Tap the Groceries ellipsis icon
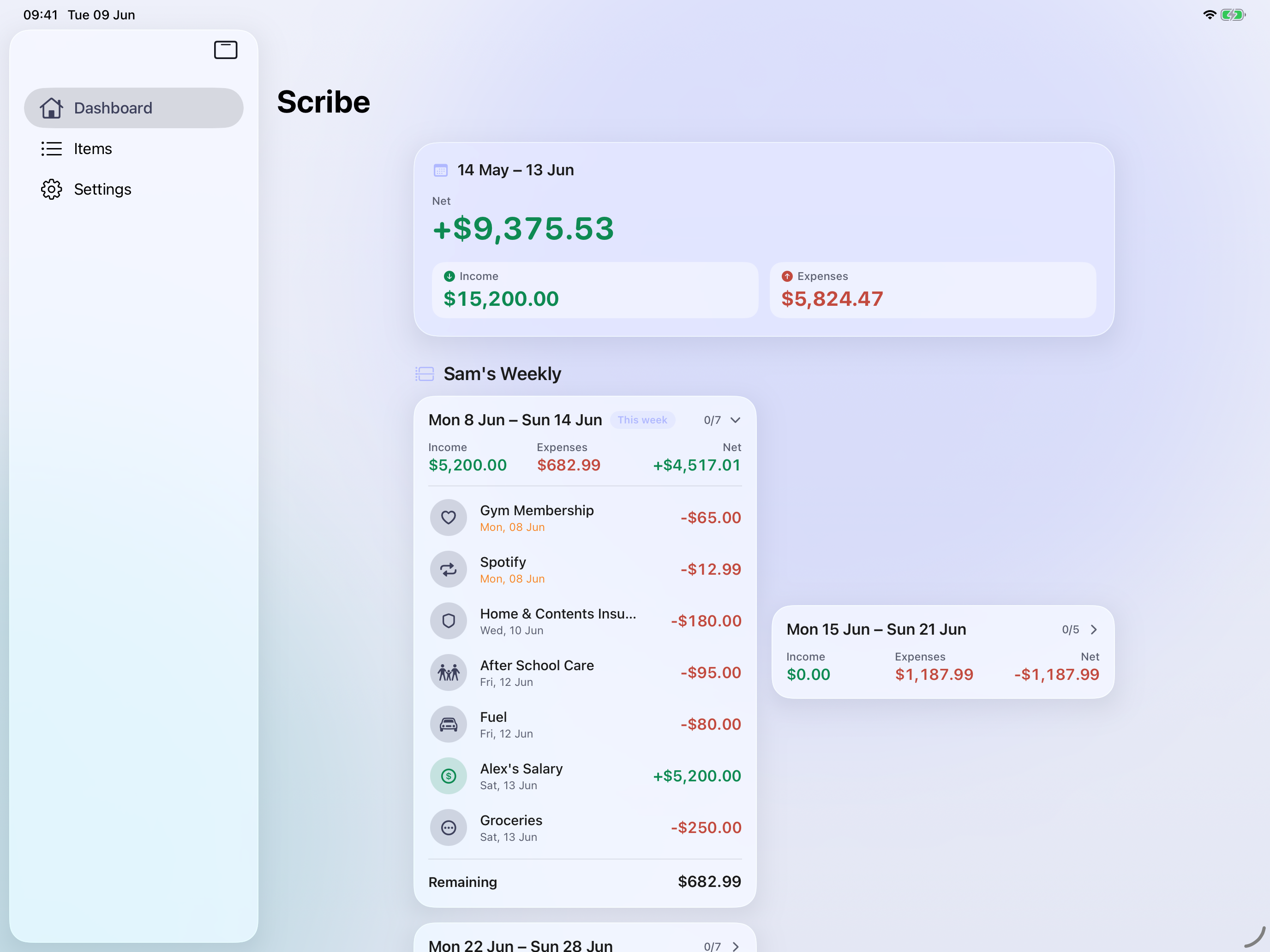Viewport: 1270px width, 952px height. [x=449, y=827]
